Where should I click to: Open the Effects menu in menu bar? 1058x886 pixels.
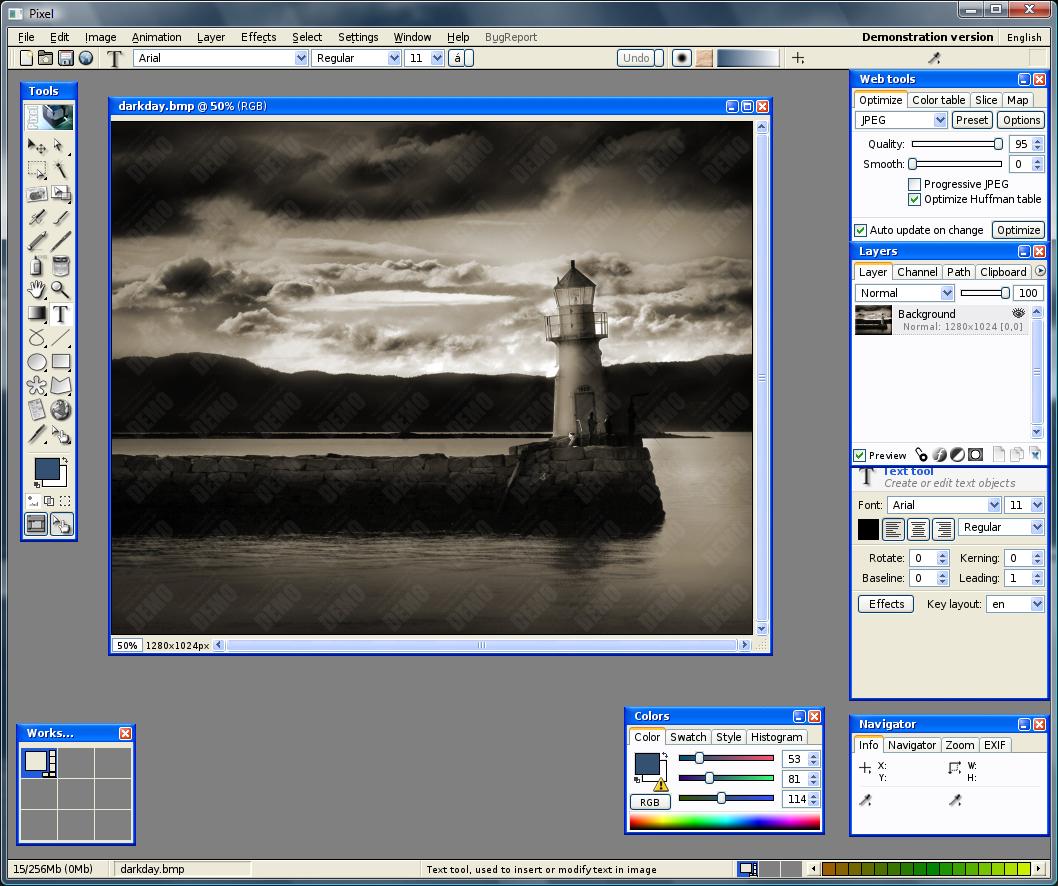pyautogui.click(x=258, y=37)
